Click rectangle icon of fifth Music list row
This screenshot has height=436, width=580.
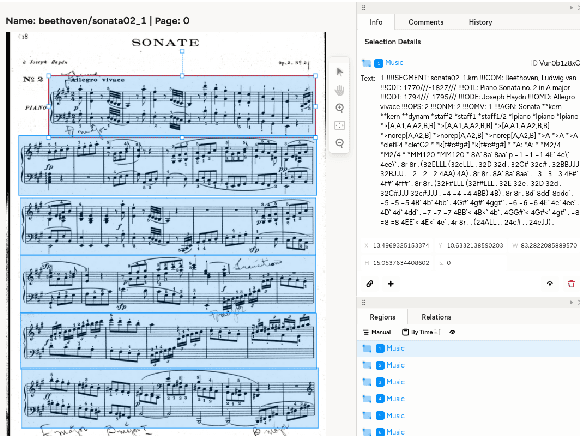tap(367, 415)
